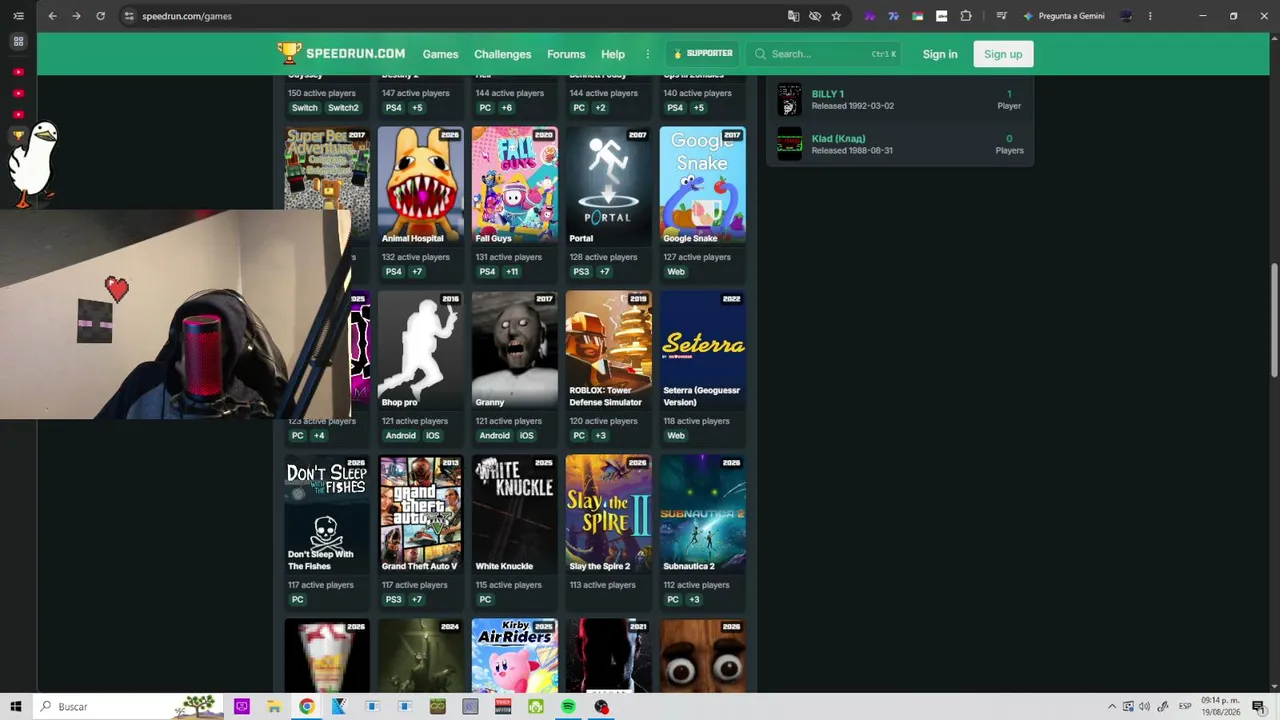Click the Speedrun.com trophy logo
Viewport: 1280px width, 720px height.
pyautogui.click(x=289, y=53)
